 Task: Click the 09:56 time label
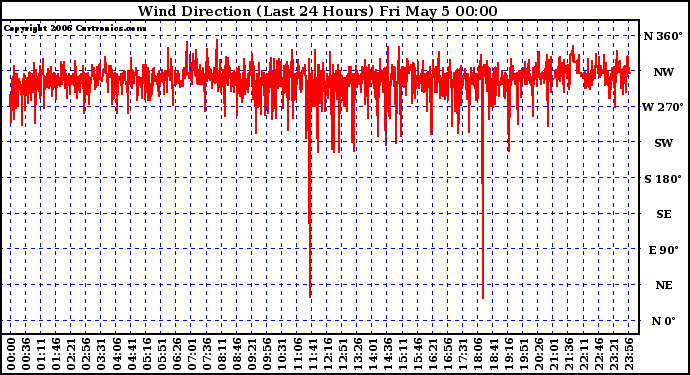pos(267,354)
